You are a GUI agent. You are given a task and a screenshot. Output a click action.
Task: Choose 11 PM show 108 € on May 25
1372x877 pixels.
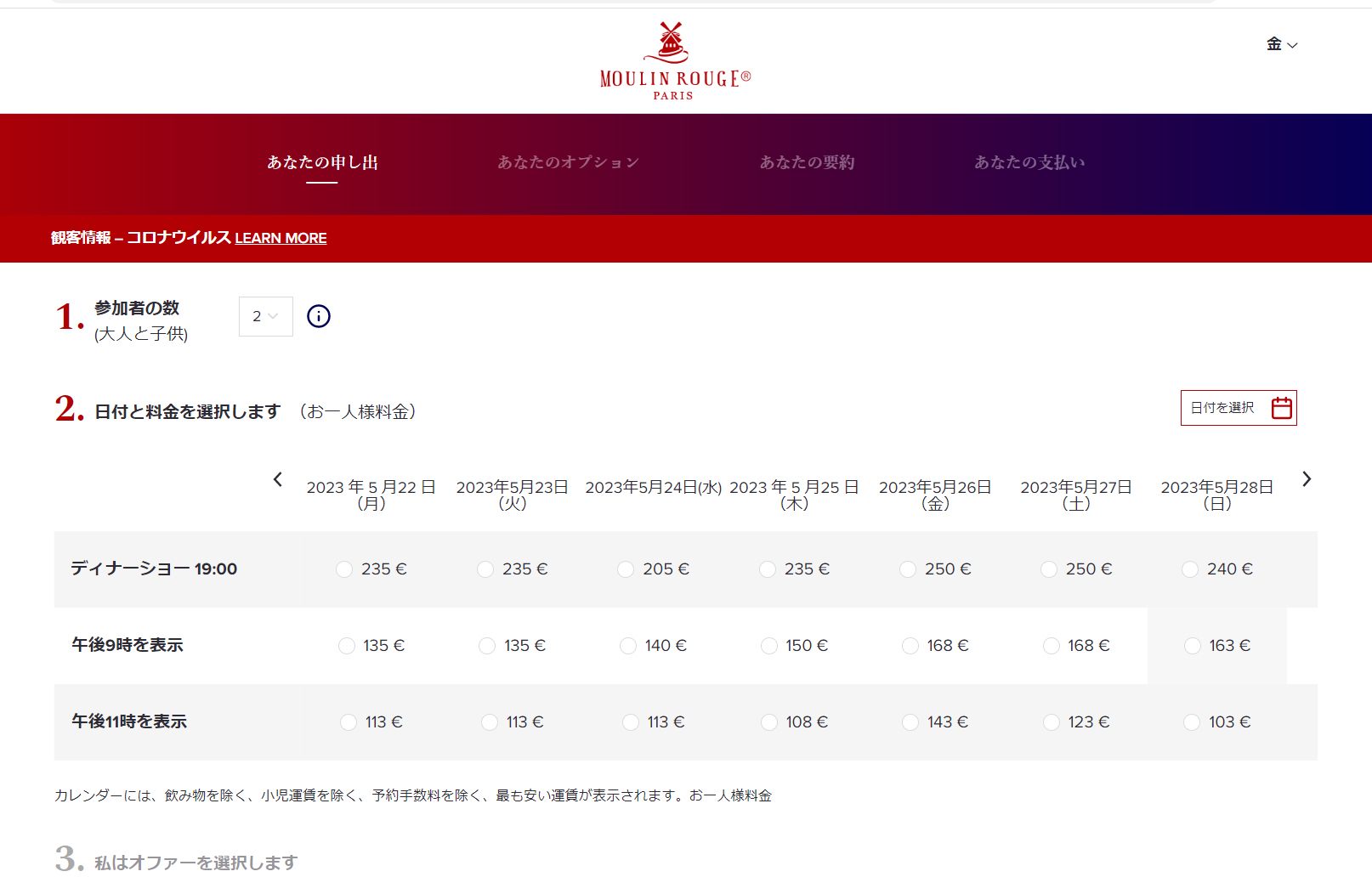pyautogui.click(x=769, y=722)
